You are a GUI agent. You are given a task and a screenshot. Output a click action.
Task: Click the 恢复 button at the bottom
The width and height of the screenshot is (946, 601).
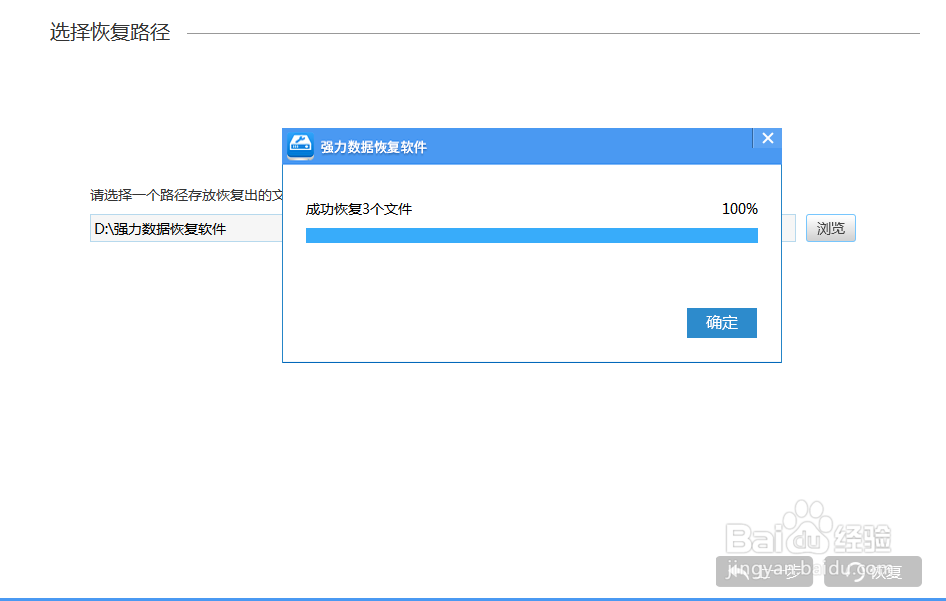click(x=873, y=571)
